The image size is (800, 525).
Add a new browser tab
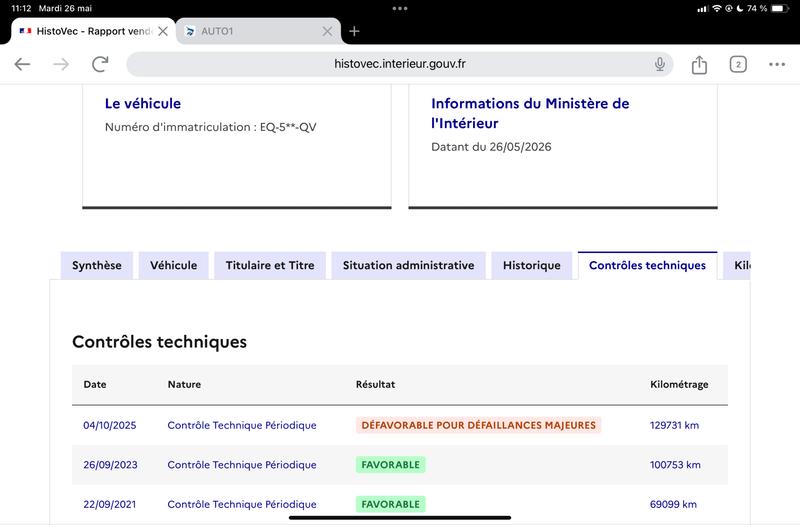[354, 32]
